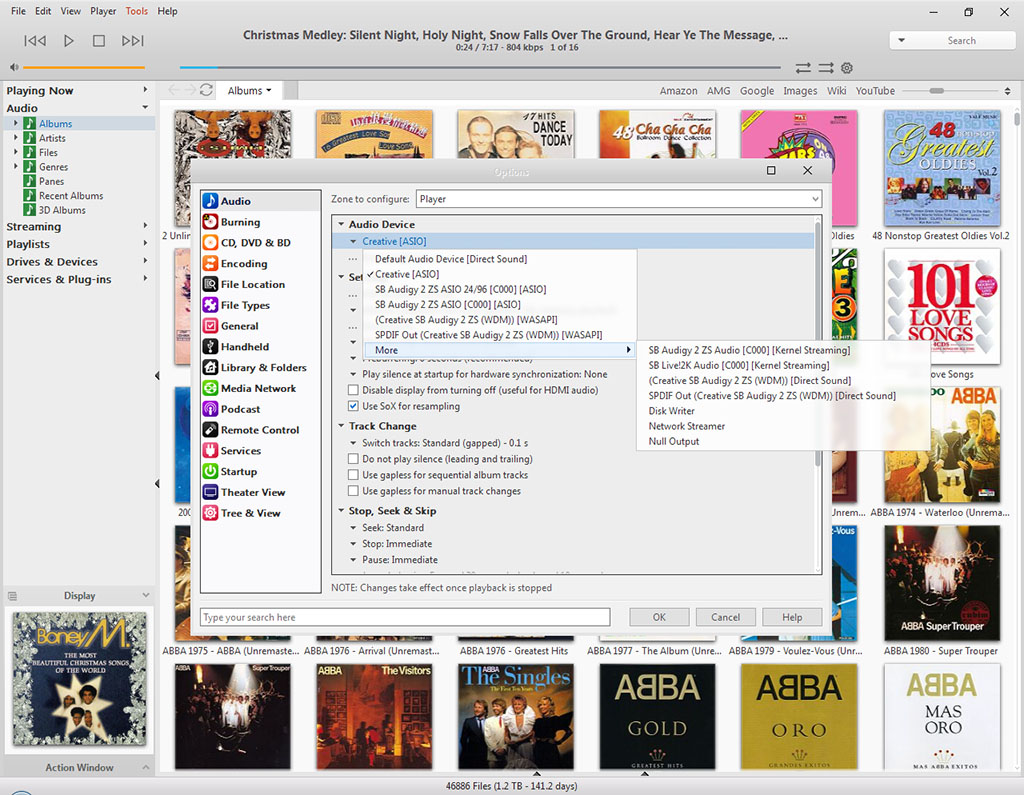Enable gapless for sequential album tracks
Image resolution: width=1024 pixels, height=795 pixels.
point(353,475)
